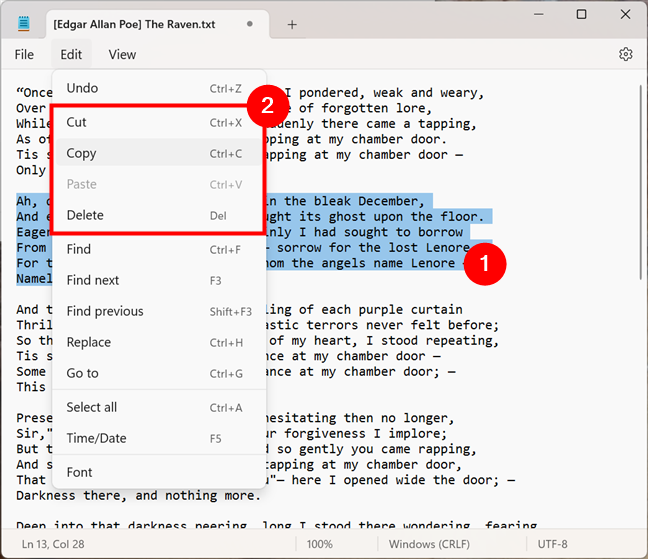Choose Find next menu entry
Screen dimensions: 648x559
pos(159,280)
